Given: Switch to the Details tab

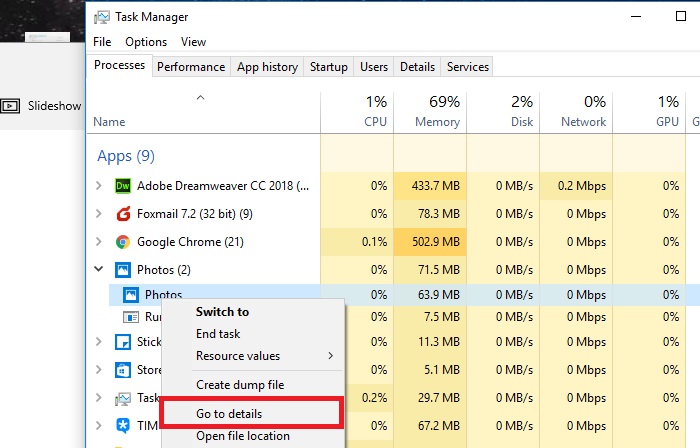Looking at the screenshot, I should (x=417, y=67).
